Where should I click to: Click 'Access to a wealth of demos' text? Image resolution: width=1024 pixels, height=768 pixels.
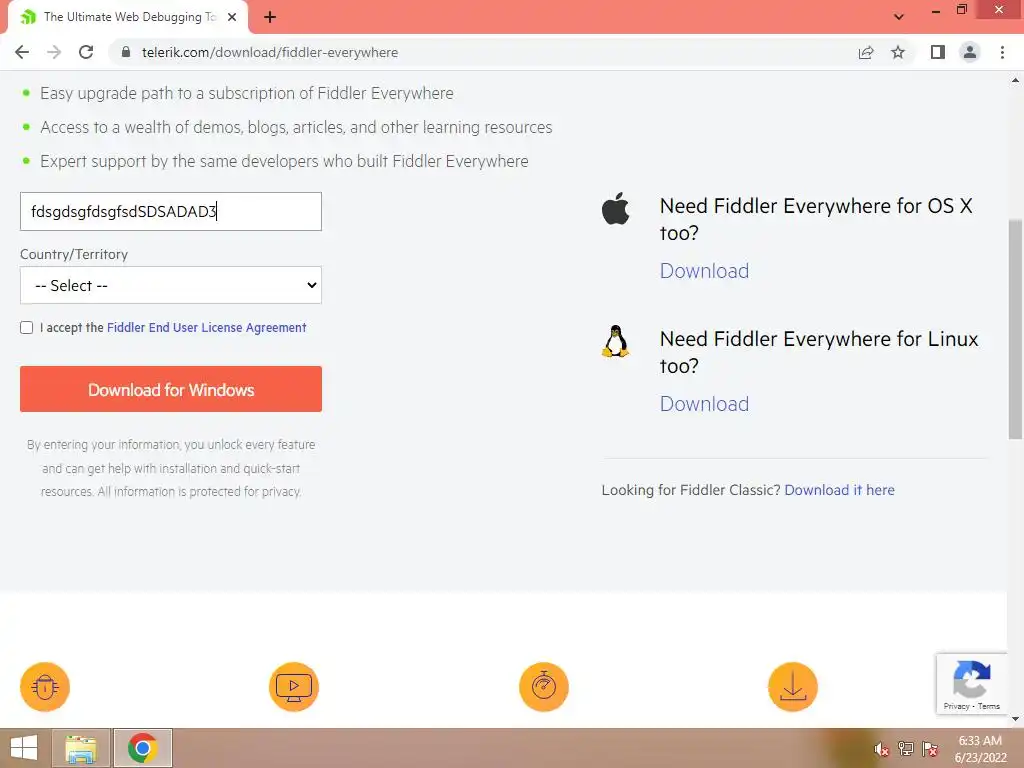[x=296, y=127]
